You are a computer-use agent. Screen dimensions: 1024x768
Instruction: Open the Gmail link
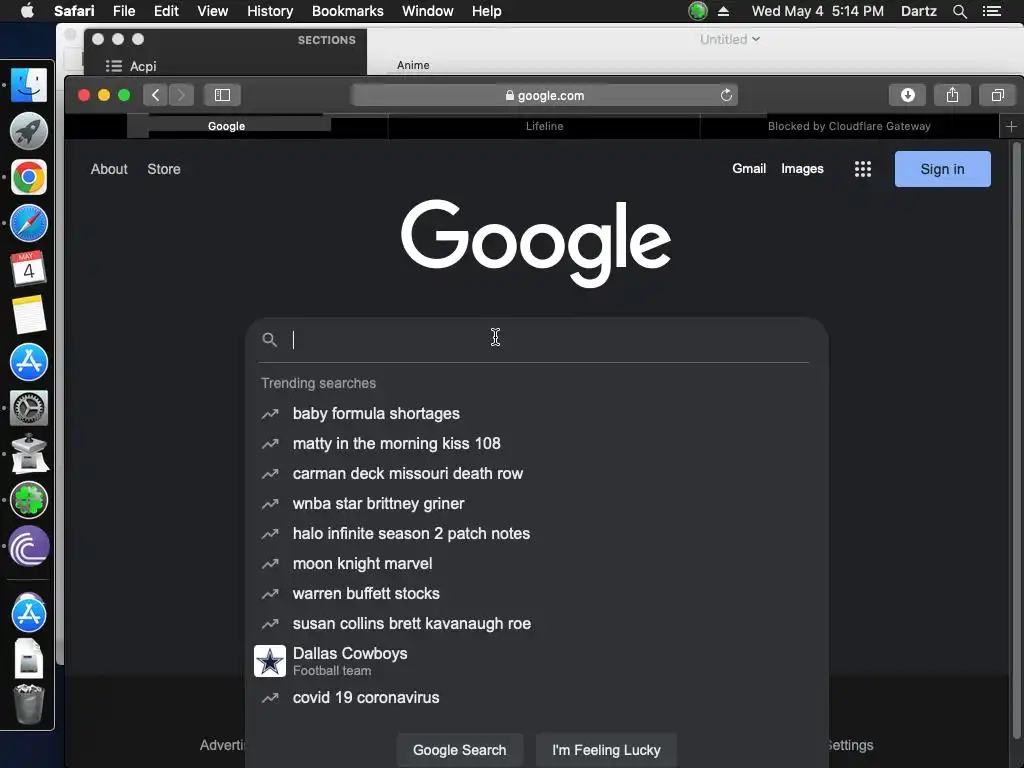click(x=748, y=168)
